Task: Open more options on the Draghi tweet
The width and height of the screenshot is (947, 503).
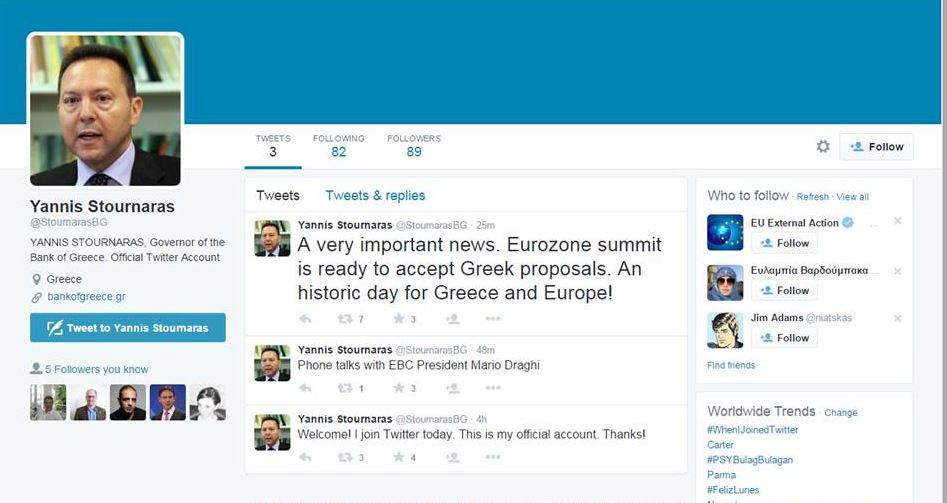Action: (x=492, y=388)
